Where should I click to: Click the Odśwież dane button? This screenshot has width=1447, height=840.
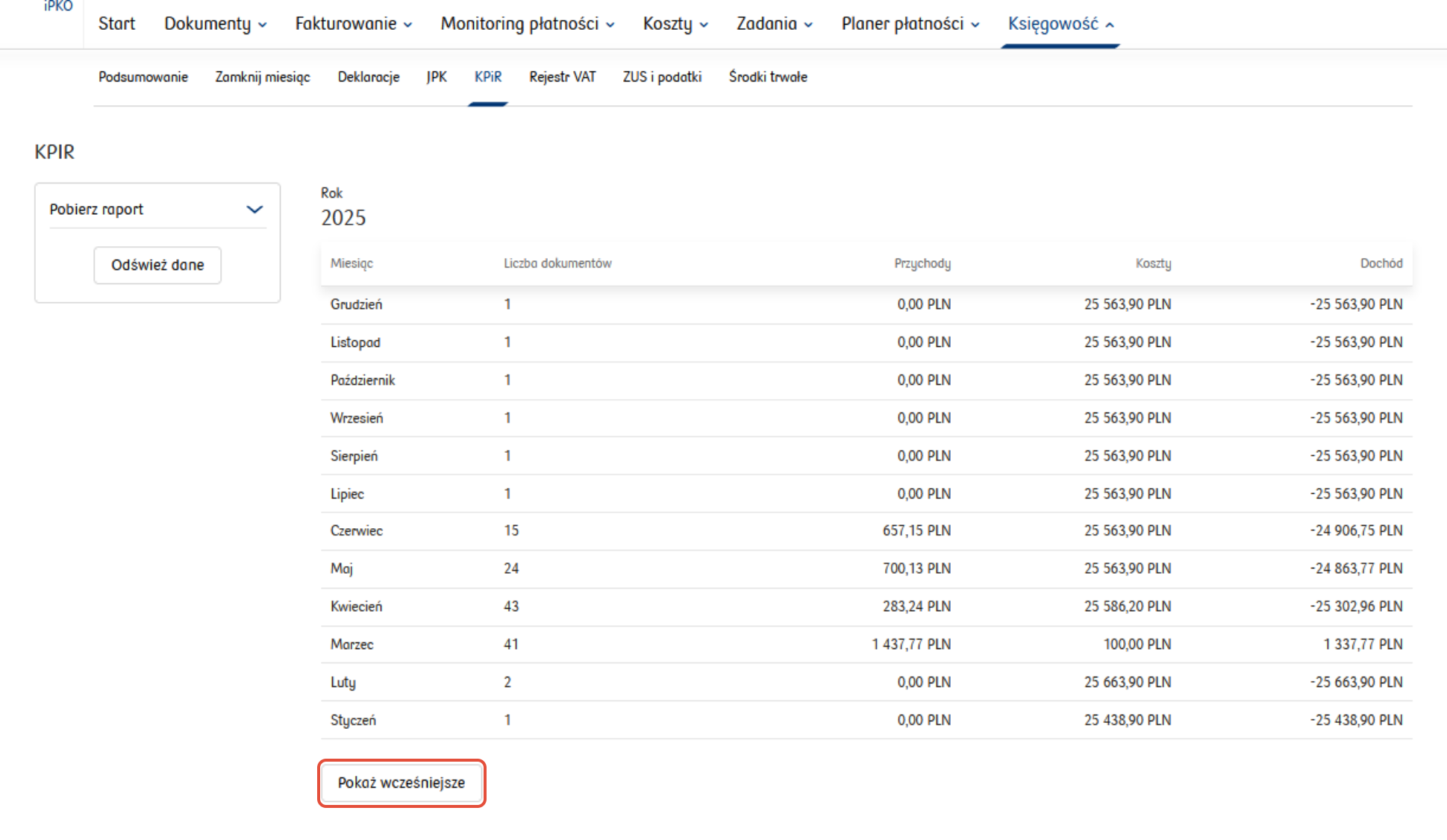(157, 265)
